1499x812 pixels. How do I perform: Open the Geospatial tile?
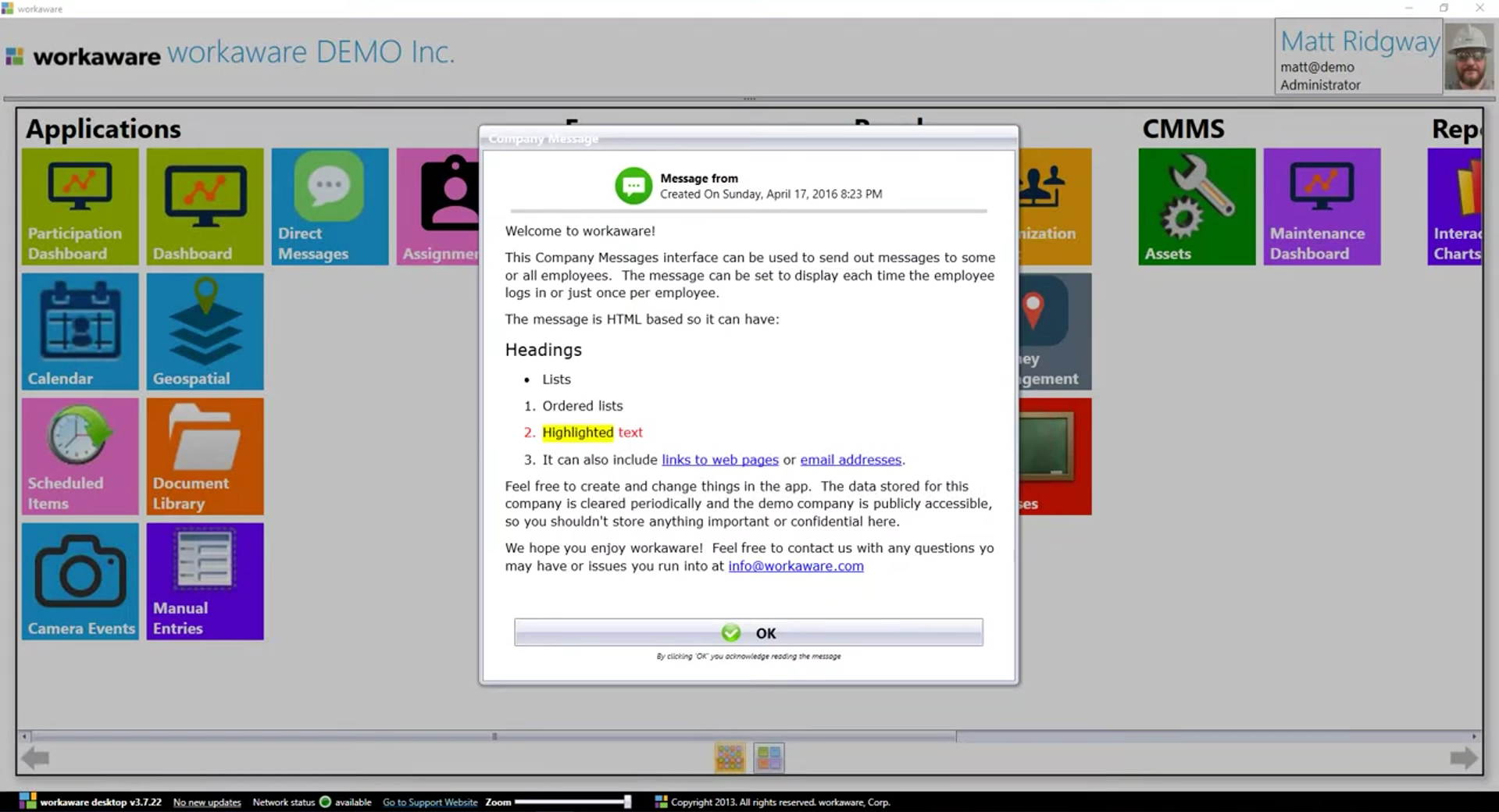tap(205, 332)
